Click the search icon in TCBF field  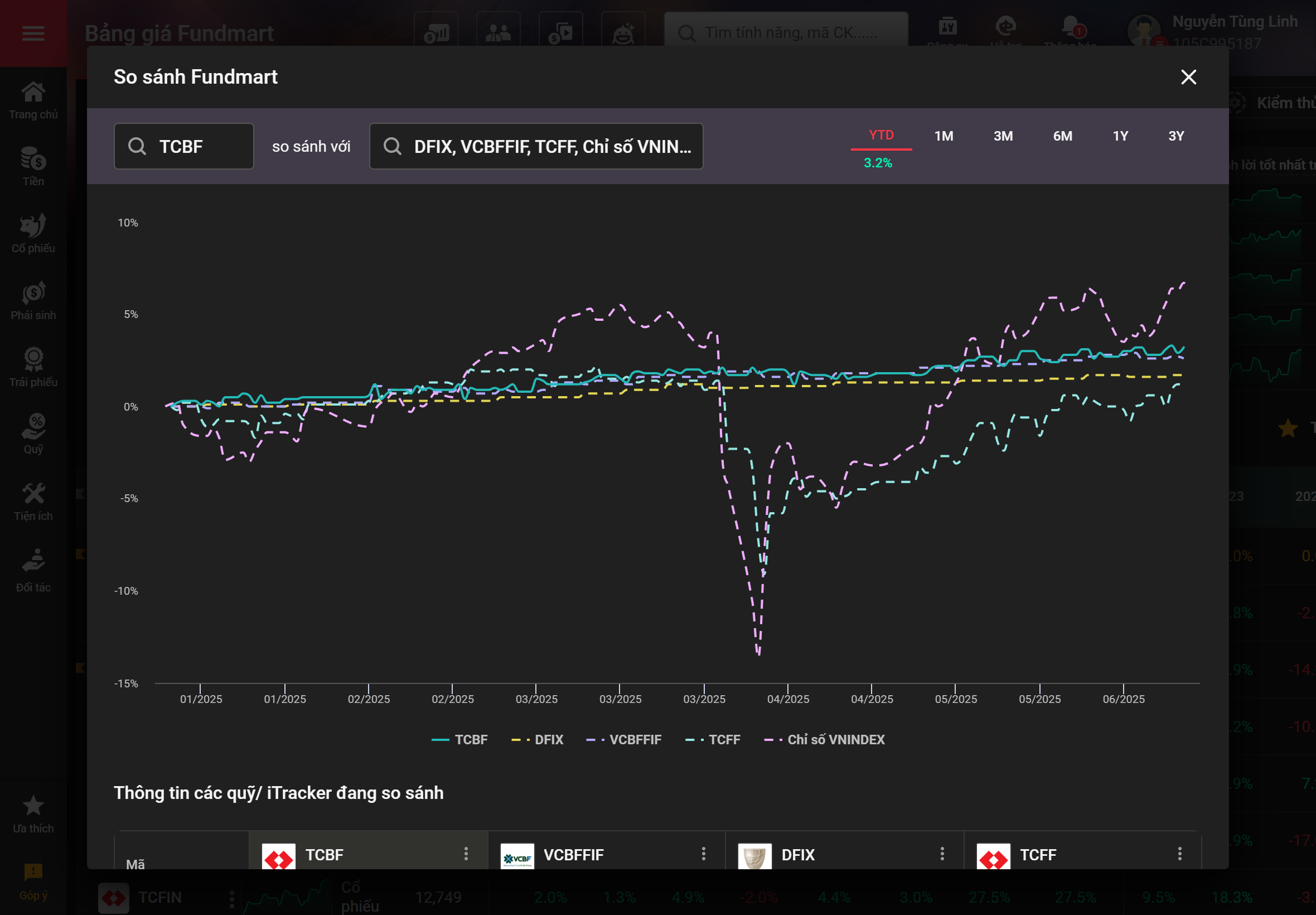[x=137, y=146]
